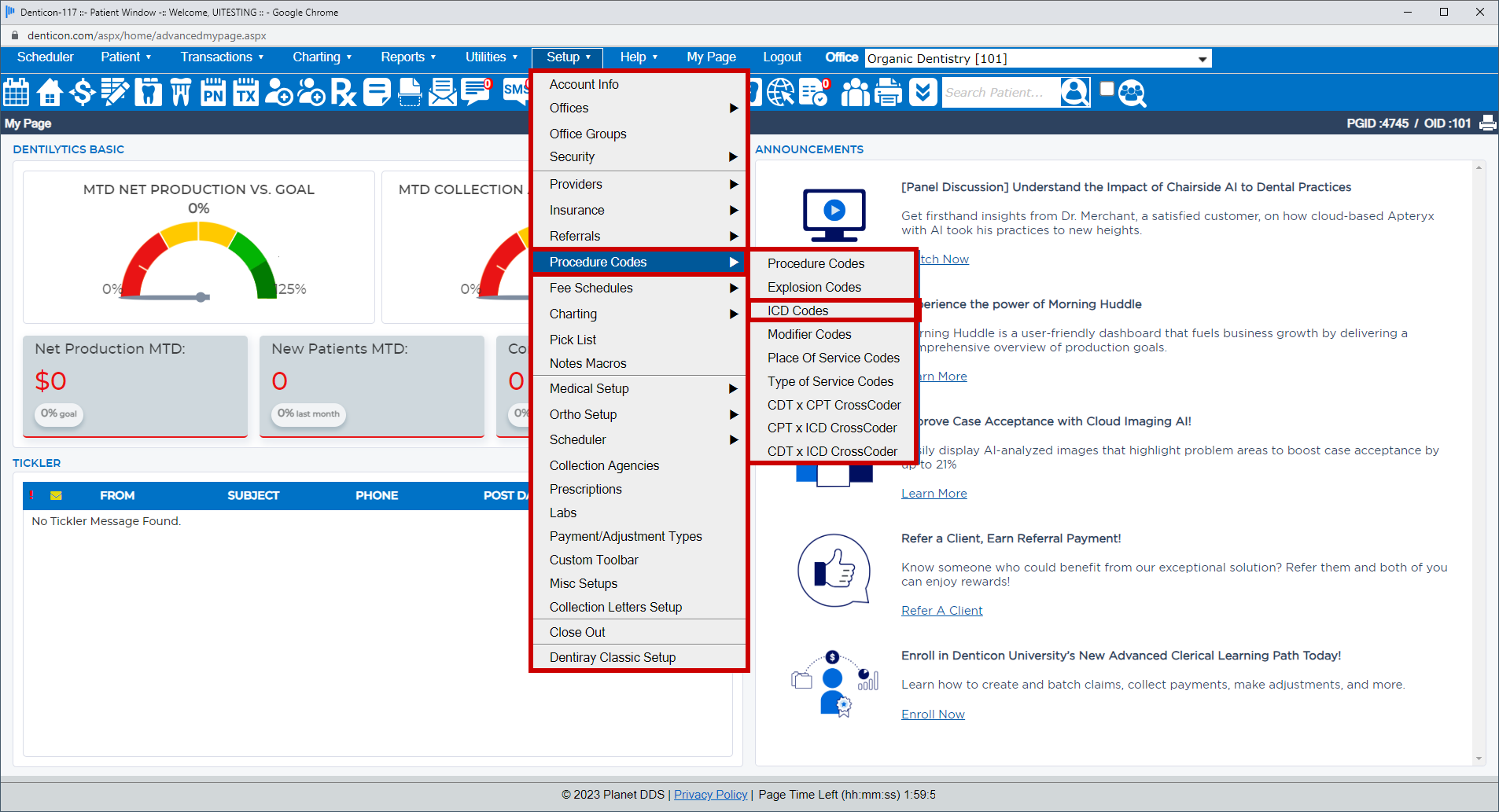
Task: Click the Enroll Now link
Action: click(x=933, y=714)
